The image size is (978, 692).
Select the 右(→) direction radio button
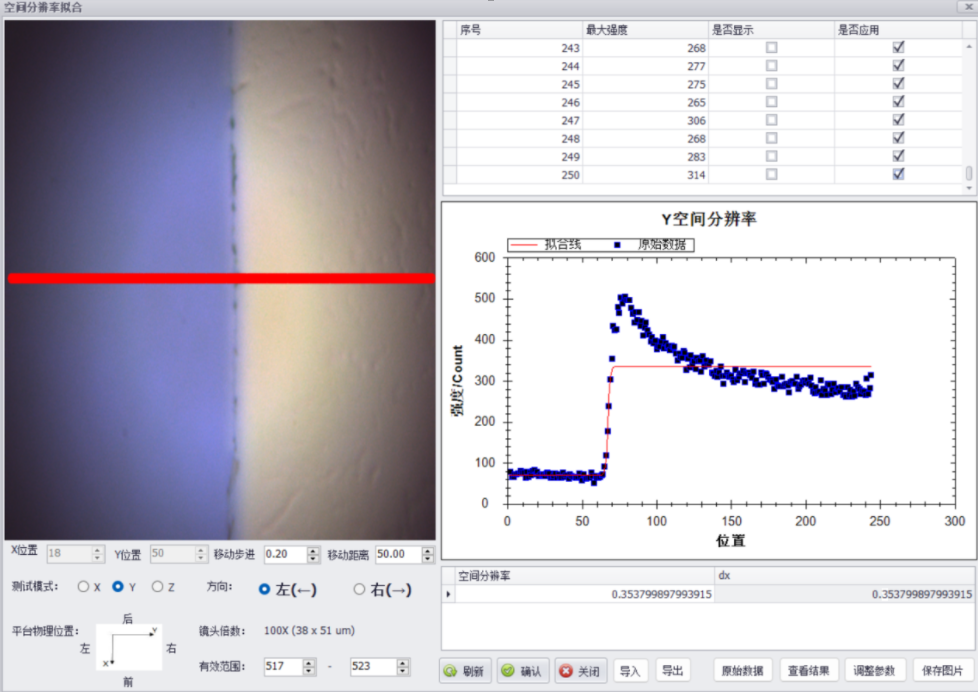357,587
